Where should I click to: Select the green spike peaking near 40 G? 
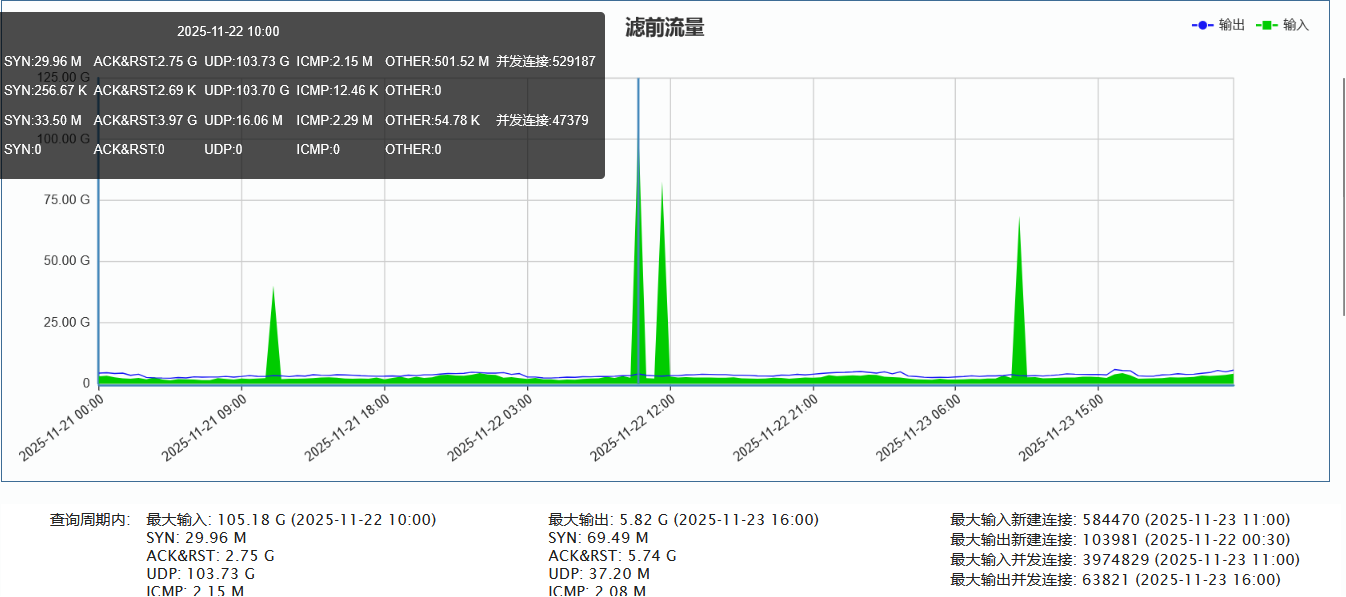[x=273, y=340]
